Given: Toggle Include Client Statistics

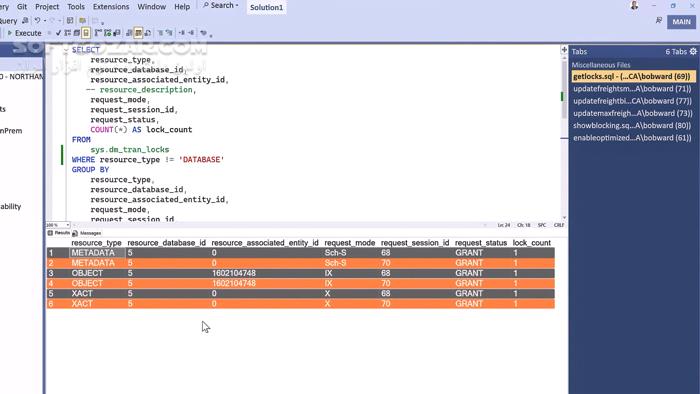Looking at the screenshot, I should pyautogui.click(x=117, y=33).
